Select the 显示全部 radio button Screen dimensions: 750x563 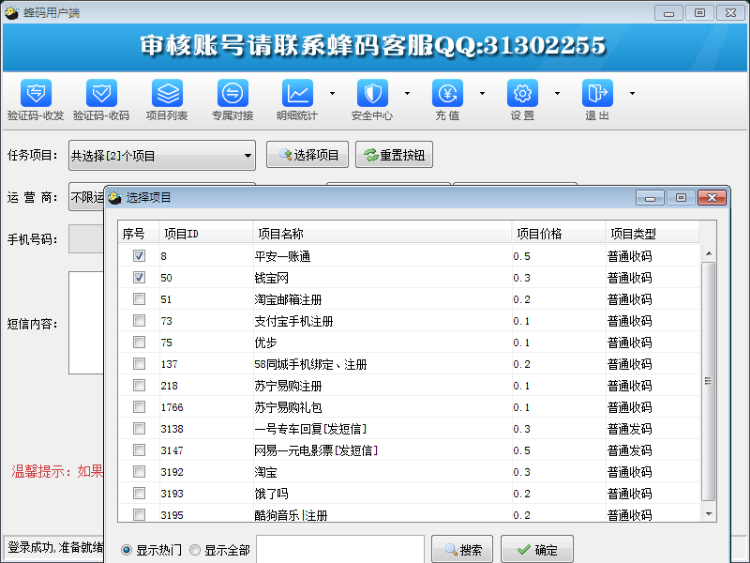click(x=195, y=550)
